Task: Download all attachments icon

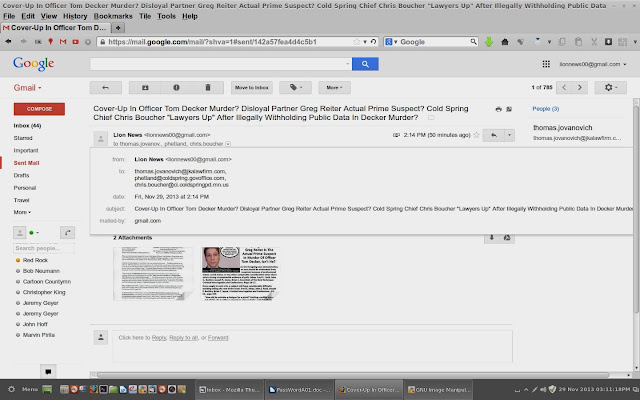Action: [492, 238]
